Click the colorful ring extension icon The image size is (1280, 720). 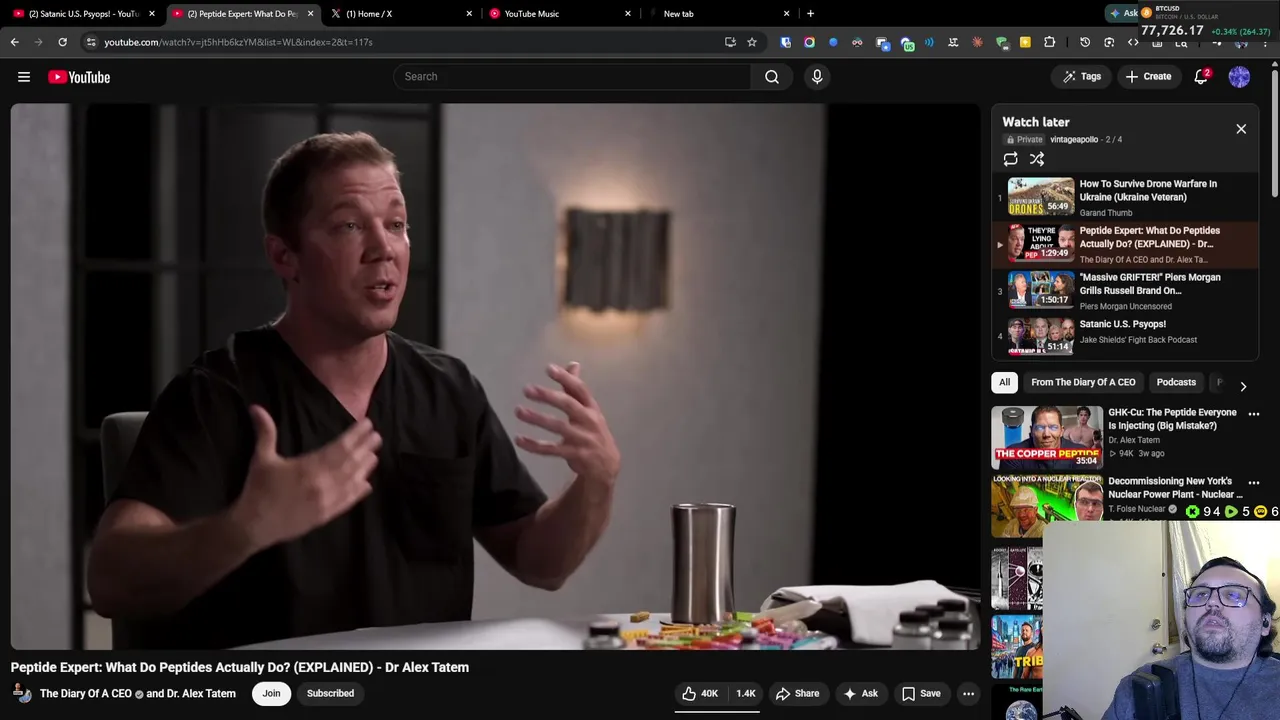pyautogui.click(x=809, y=42)
